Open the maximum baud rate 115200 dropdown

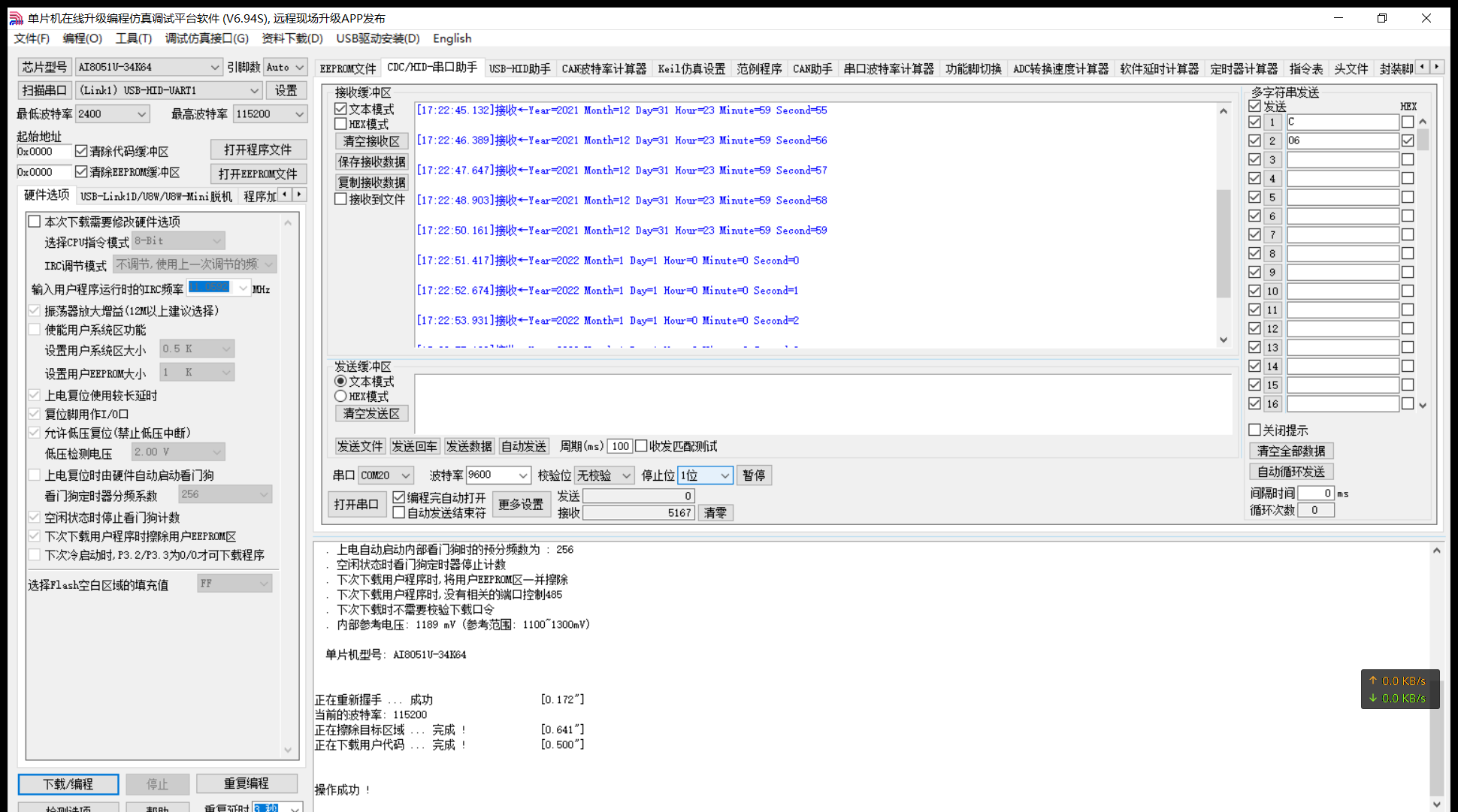299,114
